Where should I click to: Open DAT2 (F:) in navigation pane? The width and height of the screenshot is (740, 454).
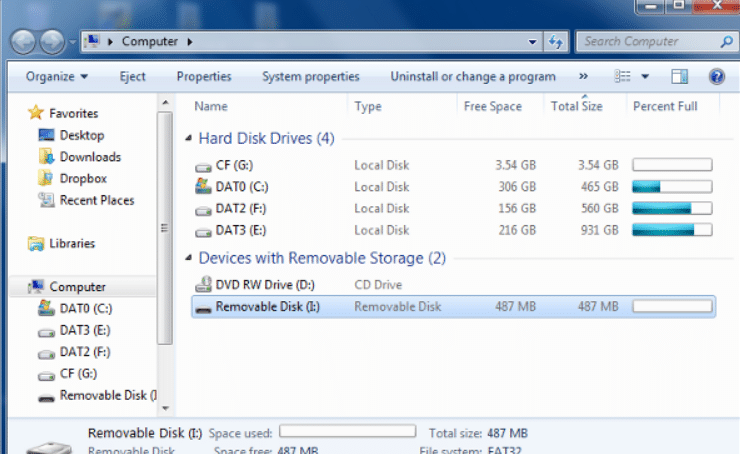(x=85, y=352)
